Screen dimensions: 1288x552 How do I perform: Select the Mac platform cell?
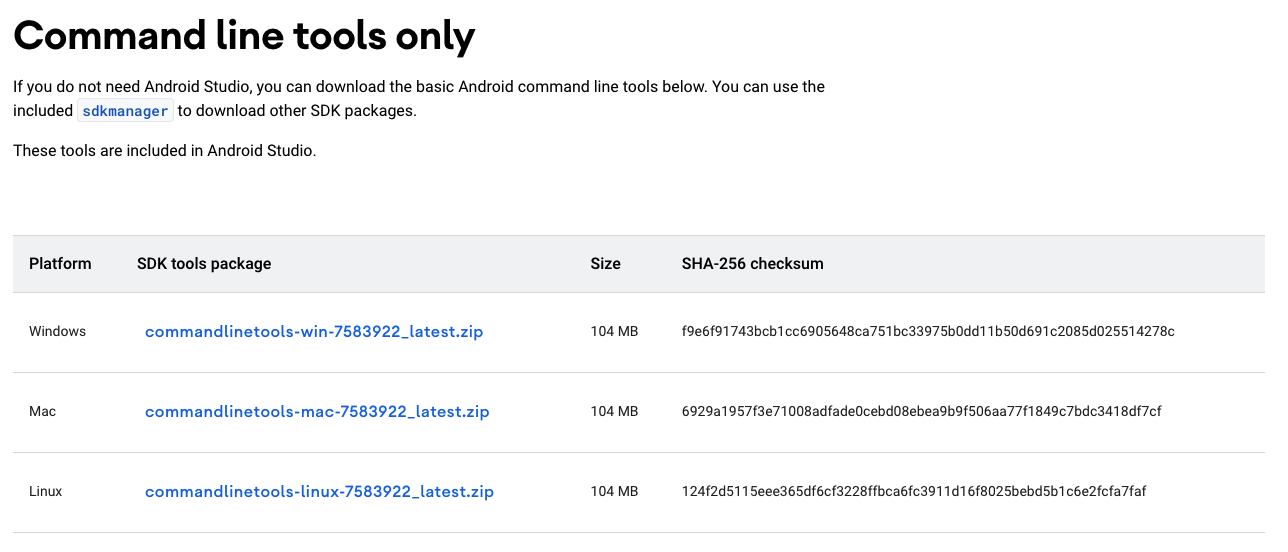42,412
